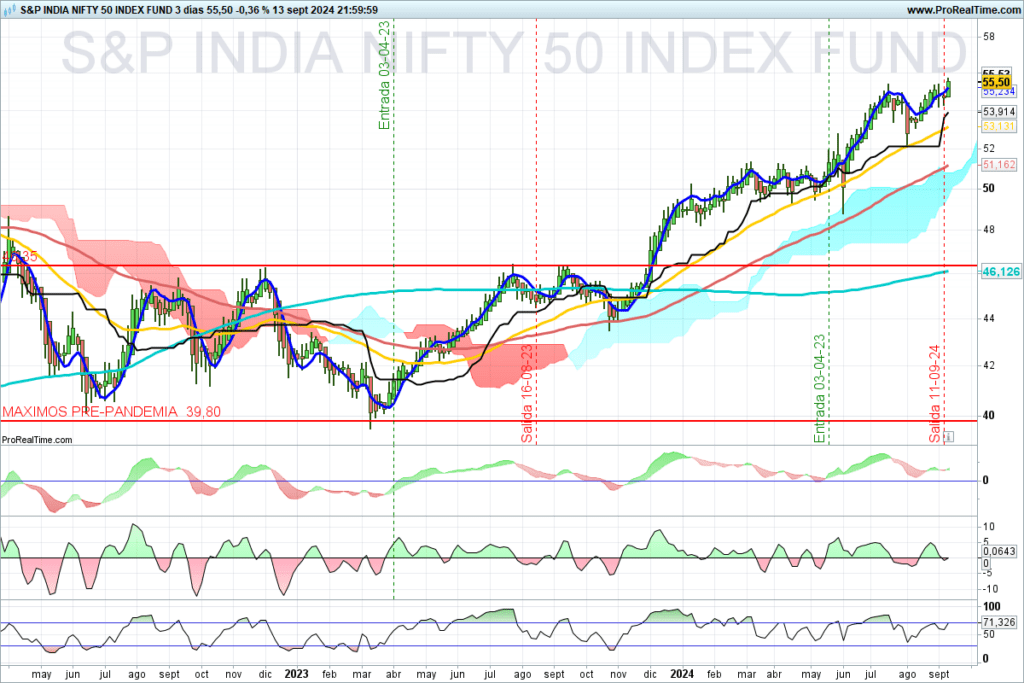Select the yellow 53,131 moving average label
This screenshot has height=683, width=1024.
(x=999, y=126)
